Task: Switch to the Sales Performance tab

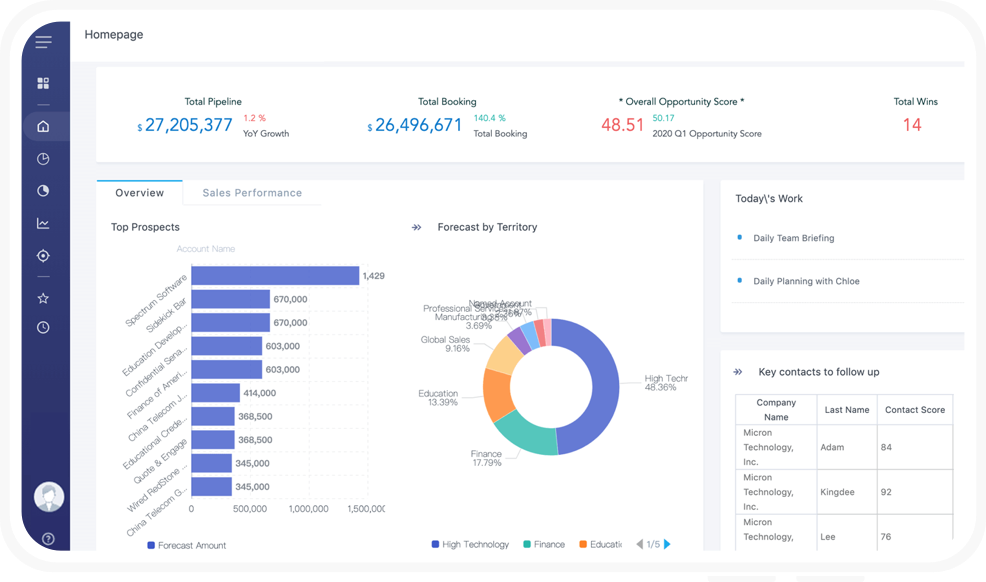Action: point(252,193)
